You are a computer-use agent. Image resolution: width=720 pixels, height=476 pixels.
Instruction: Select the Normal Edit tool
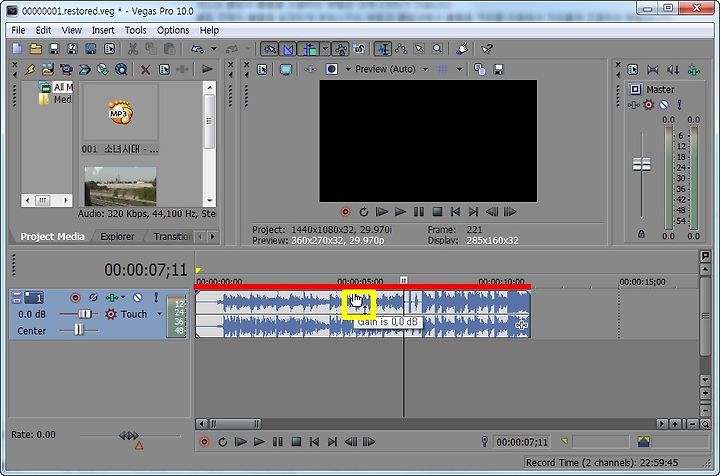coord(382,49)
